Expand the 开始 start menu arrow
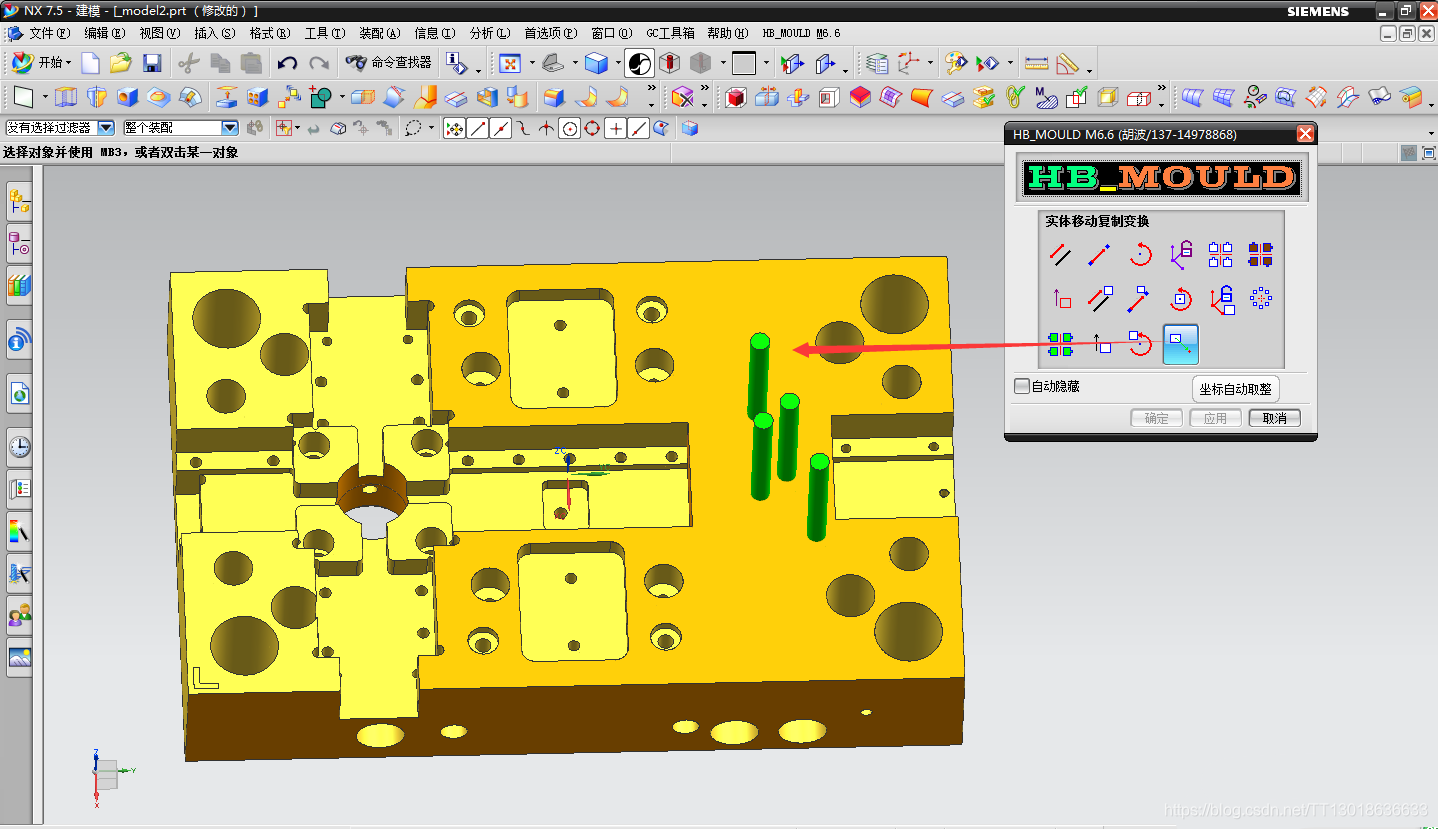Viewport: 1438px width, 829px height. coord(69,63)
